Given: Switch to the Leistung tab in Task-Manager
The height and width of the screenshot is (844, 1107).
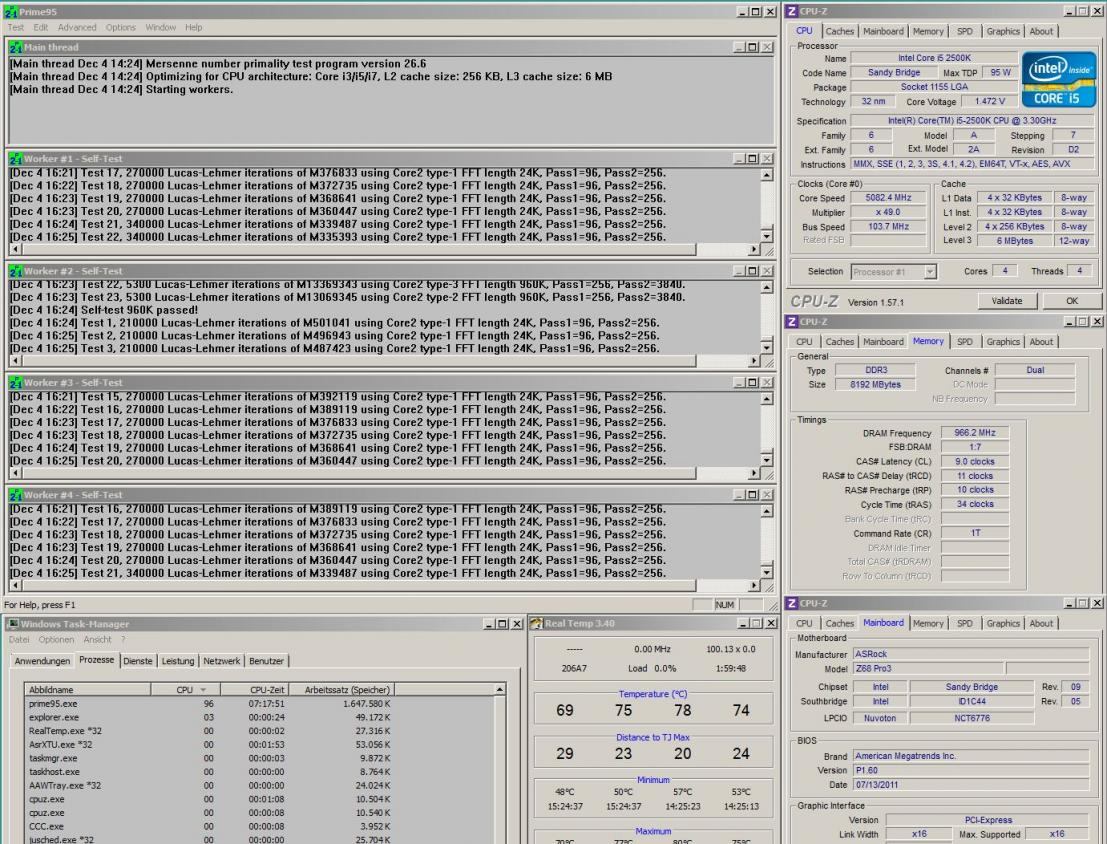Looking at the screenshot, I should [x=178, y=661].
